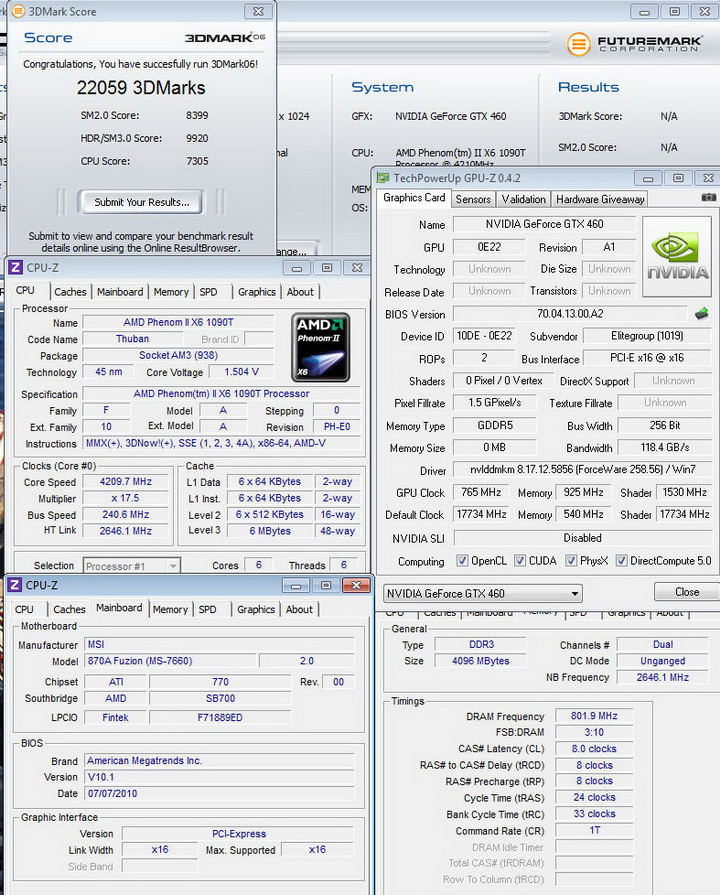This screenshot has width=720, height=895.
Task: Open the NVIDIA GeForce GTX 460 card dropdown
Action: click(482, 594)
